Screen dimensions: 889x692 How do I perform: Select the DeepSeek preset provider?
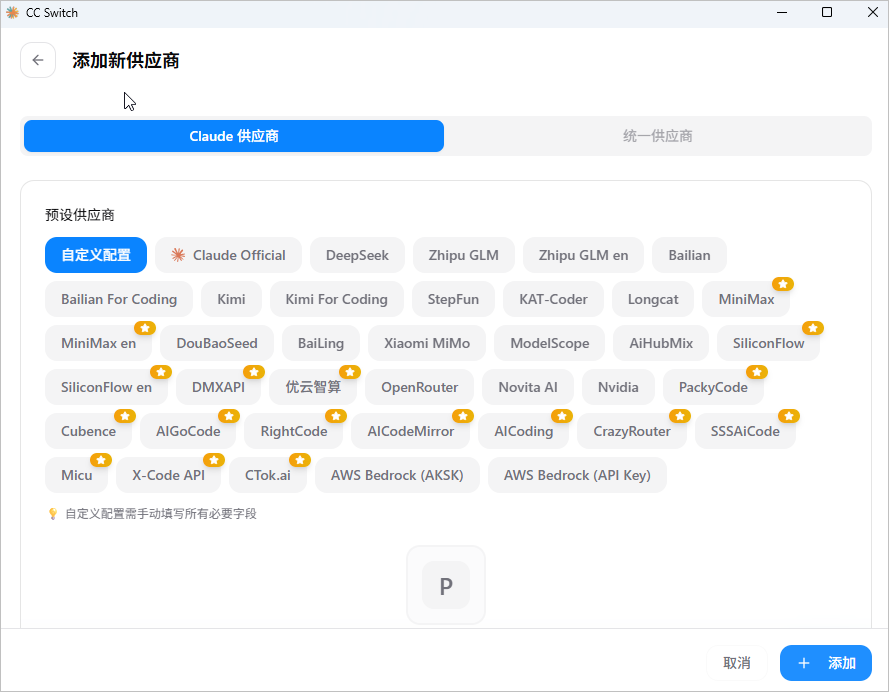(357, 255)
